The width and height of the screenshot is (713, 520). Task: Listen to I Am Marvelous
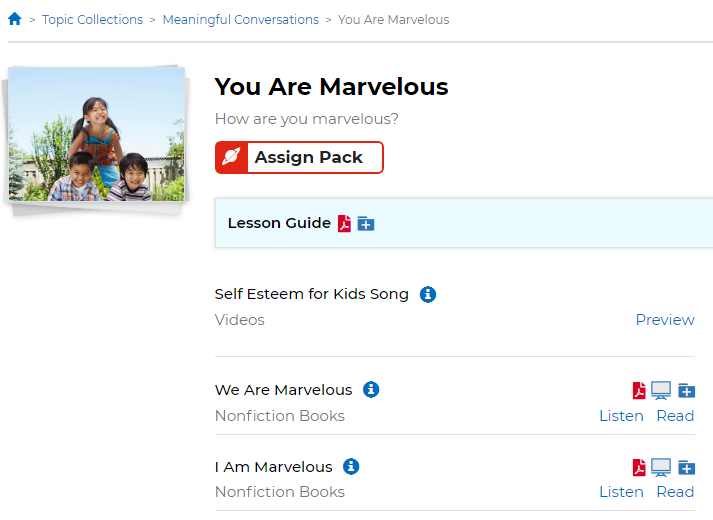click(621, 492)
